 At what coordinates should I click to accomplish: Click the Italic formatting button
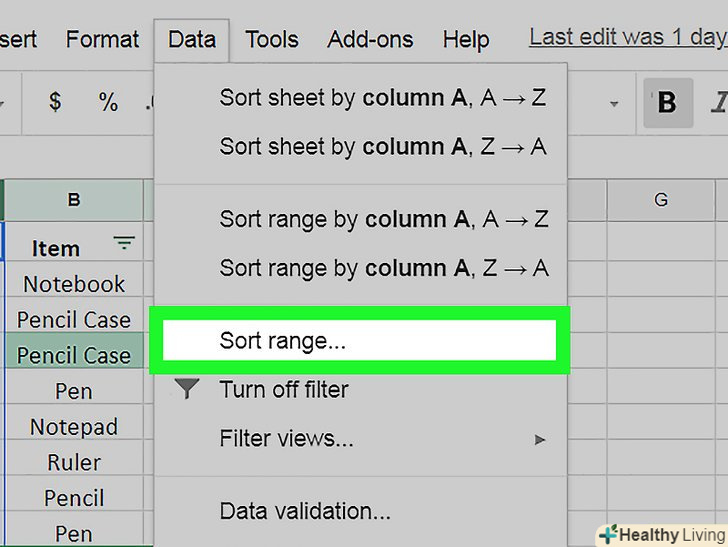717,102
